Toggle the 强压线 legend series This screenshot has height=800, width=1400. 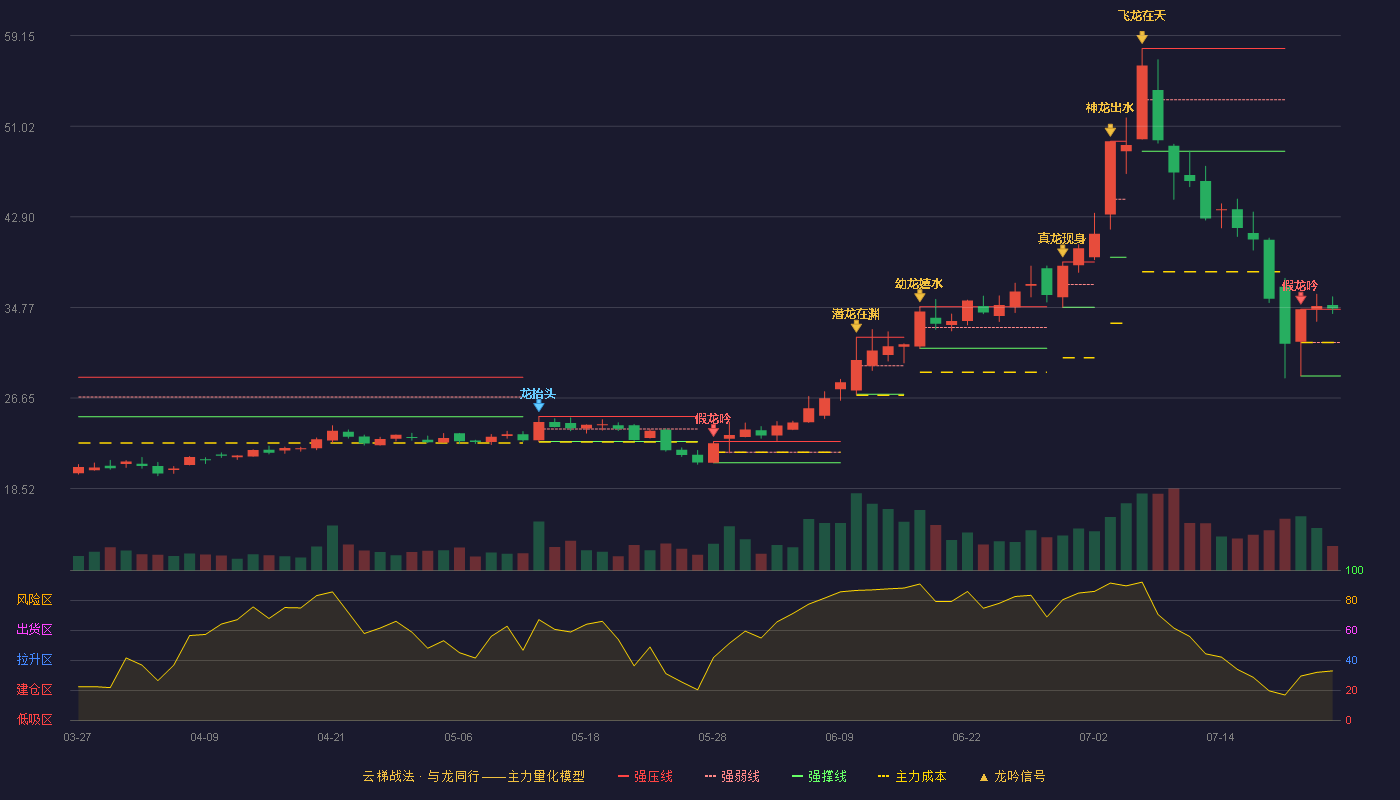tap(645, 776)
